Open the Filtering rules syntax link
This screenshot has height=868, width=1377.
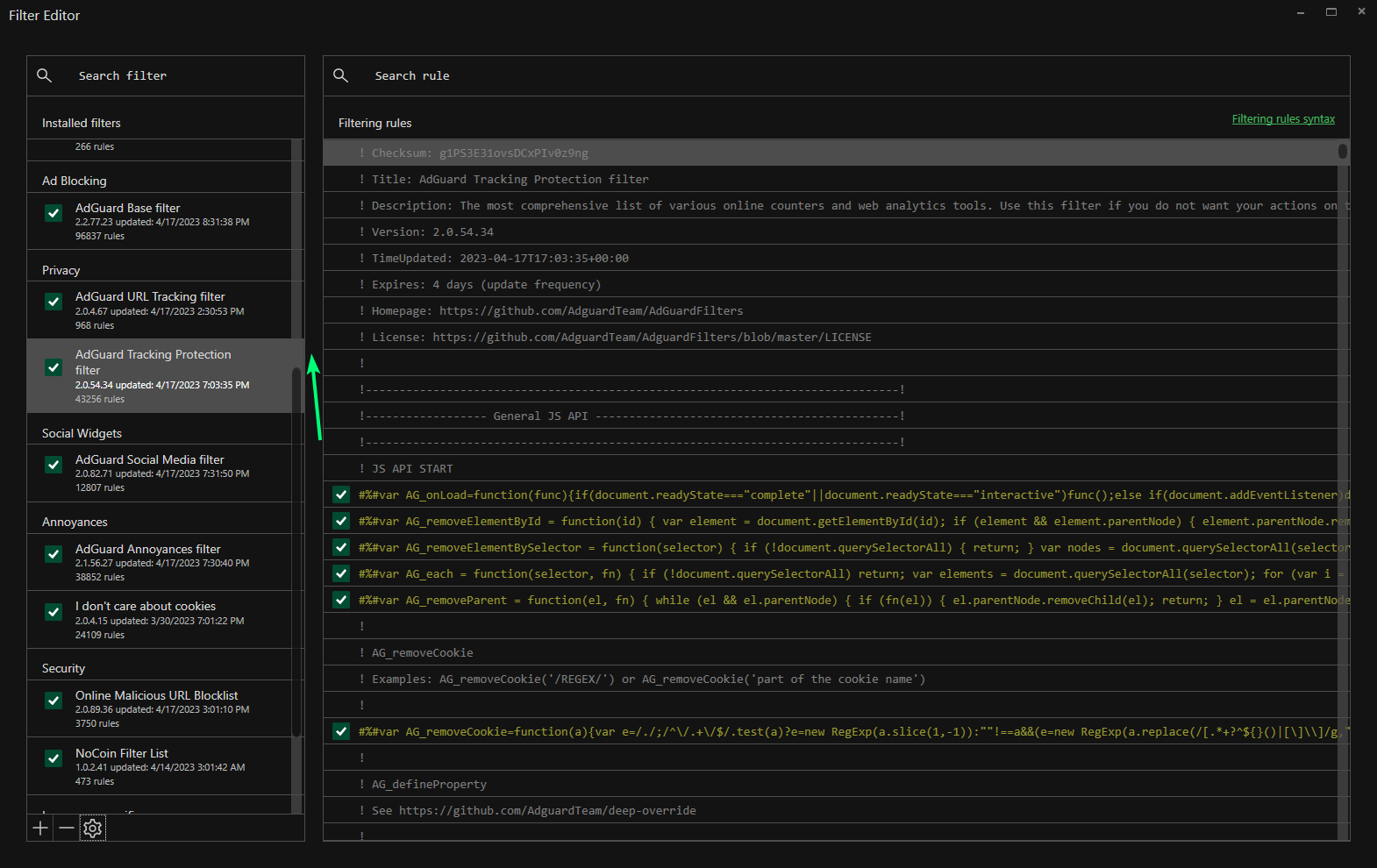1283,119
